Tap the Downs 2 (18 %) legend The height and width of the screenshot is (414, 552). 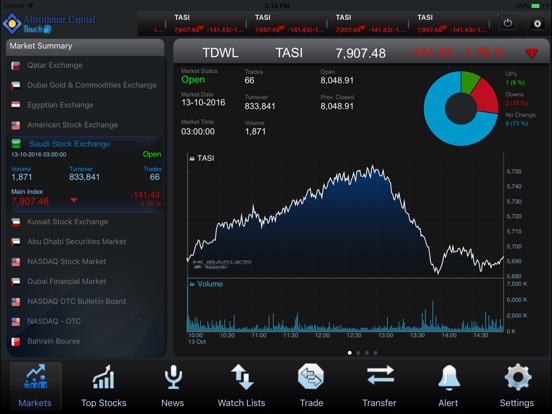click(517, 99)
